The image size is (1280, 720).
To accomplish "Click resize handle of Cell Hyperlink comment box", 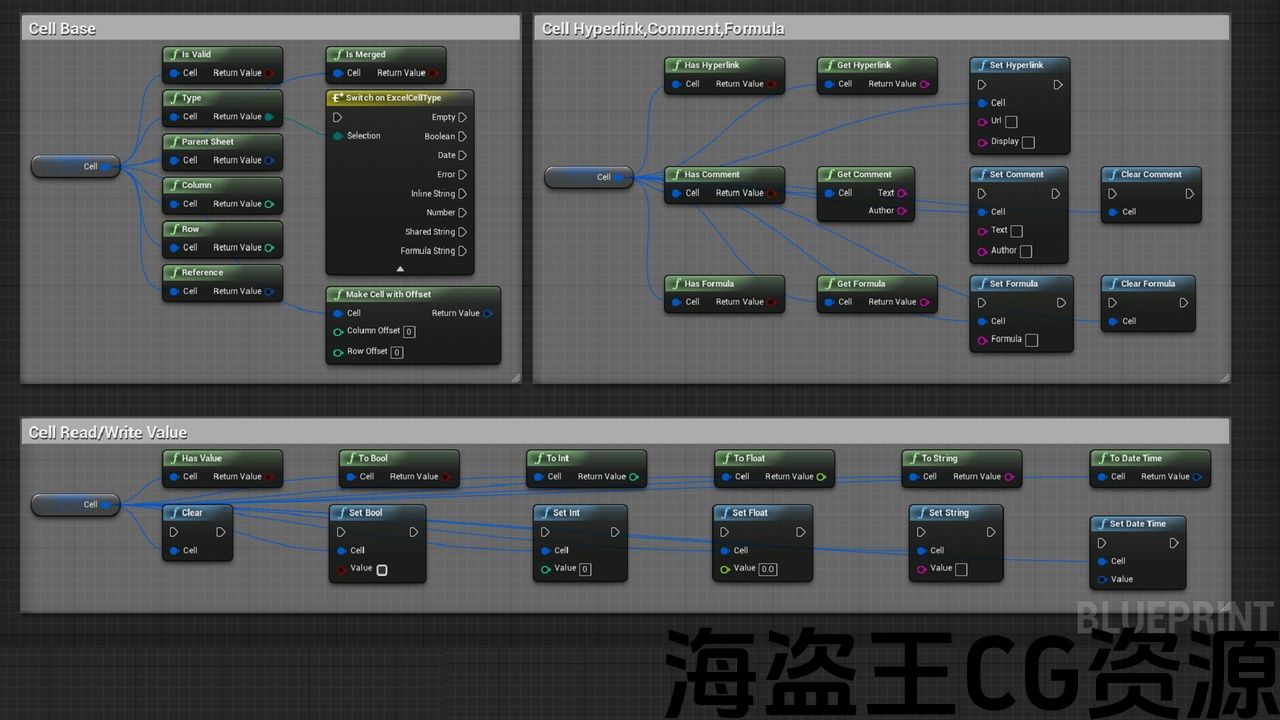I will 1224,377.
